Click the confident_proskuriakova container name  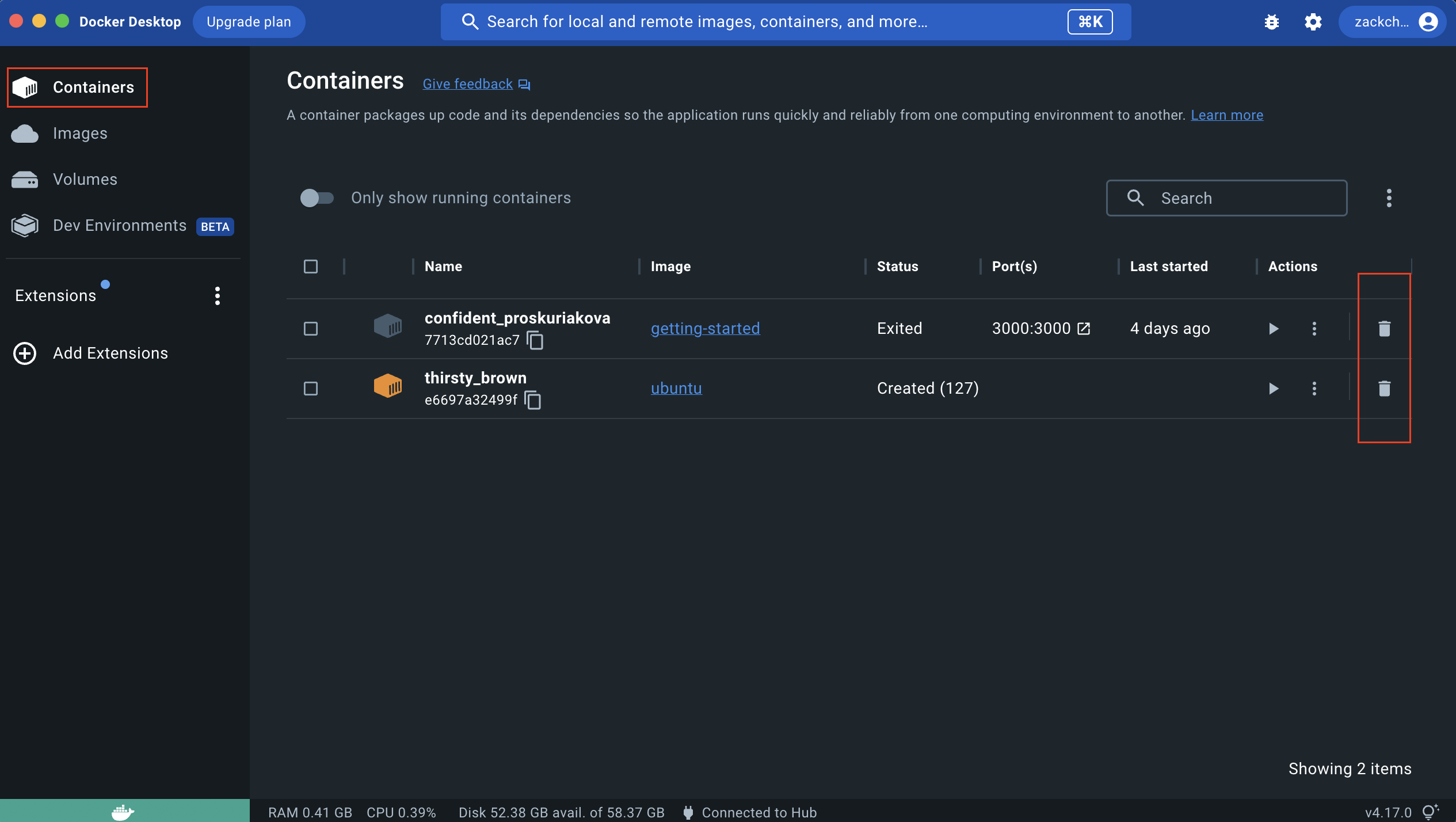517,318
